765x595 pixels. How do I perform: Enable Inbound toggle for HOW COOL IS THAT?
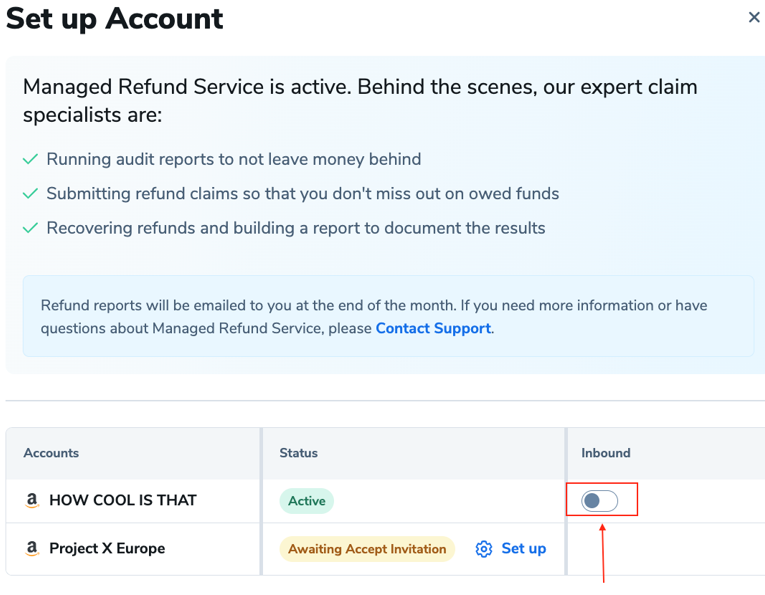tap(600, 500)
